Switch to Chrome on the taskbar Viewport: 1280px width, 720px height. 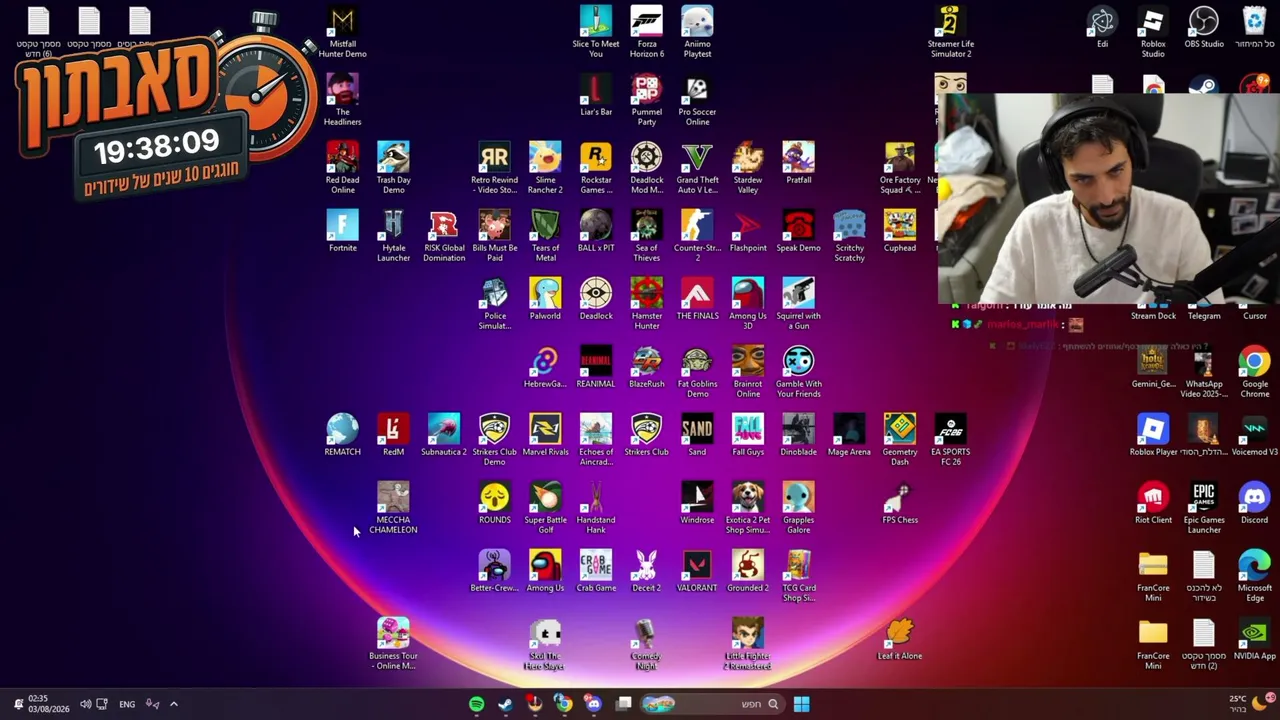coord(564,704)
